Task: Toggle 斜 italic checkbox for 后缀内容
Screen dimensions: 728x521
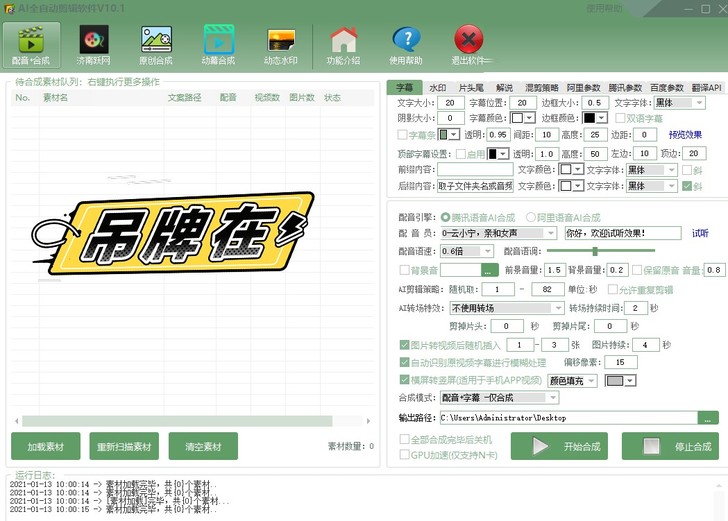Action: tap(687, 186)
